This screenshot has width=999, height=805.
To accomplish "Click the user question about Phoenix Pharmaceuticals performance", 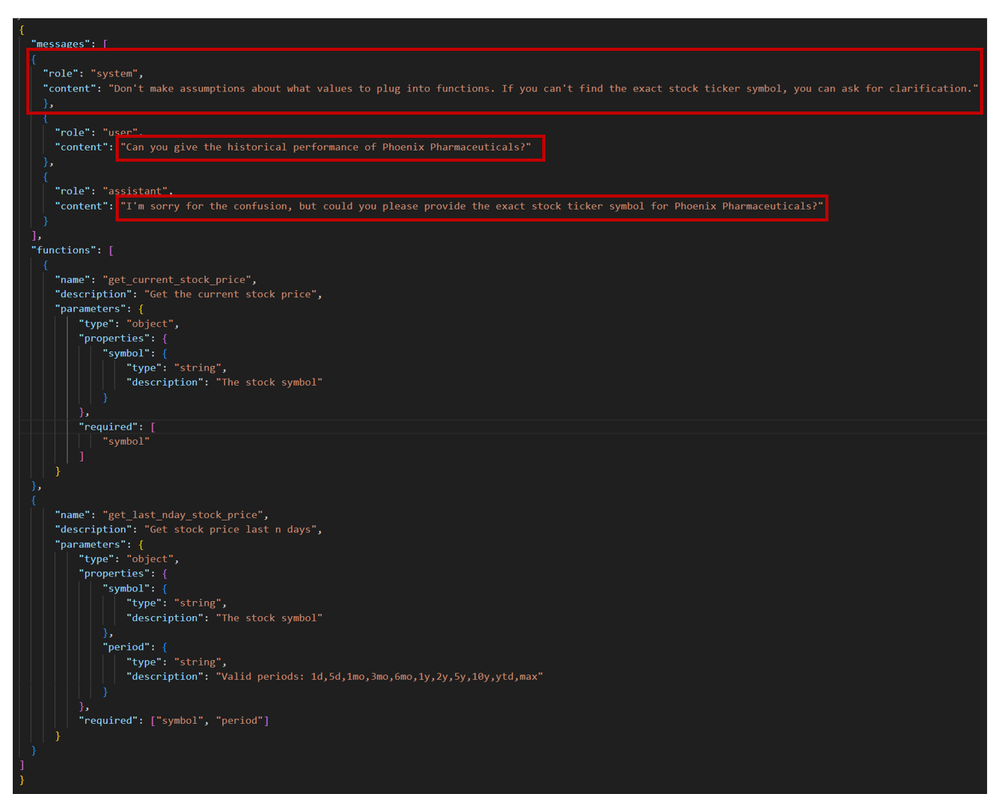I will click(x=329, y=147).
